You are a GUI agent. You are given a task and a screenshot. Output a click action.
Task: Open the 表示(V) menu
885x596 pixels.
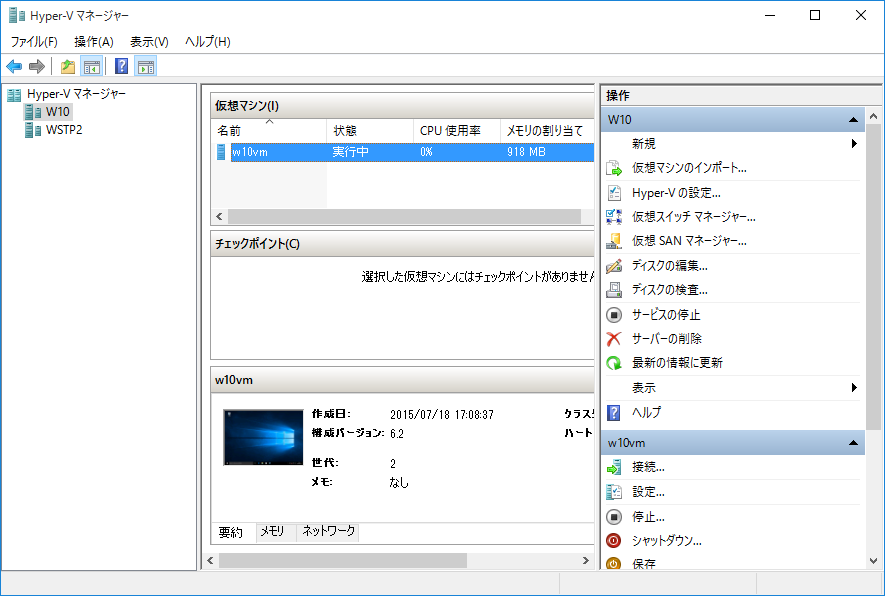pyautogui.click(x=149, y=42)
